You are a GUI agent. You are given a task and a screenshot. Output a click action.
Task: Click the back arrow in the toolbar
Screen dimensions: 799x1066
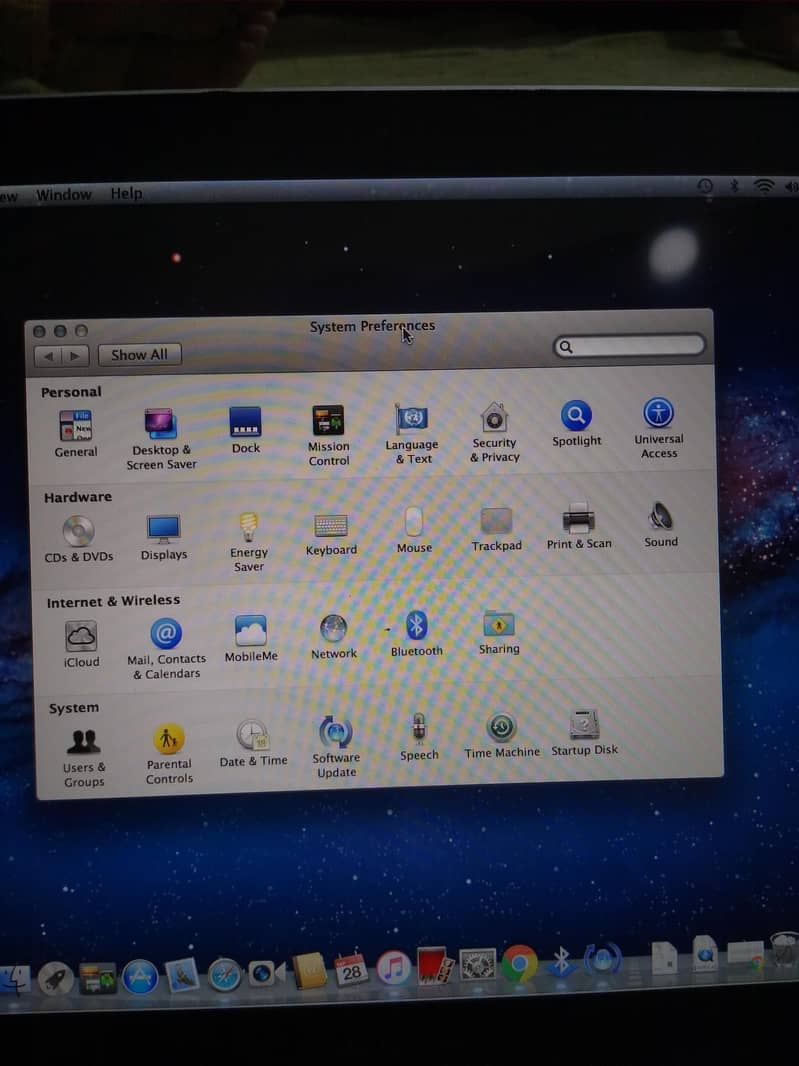tap(48, 356)
